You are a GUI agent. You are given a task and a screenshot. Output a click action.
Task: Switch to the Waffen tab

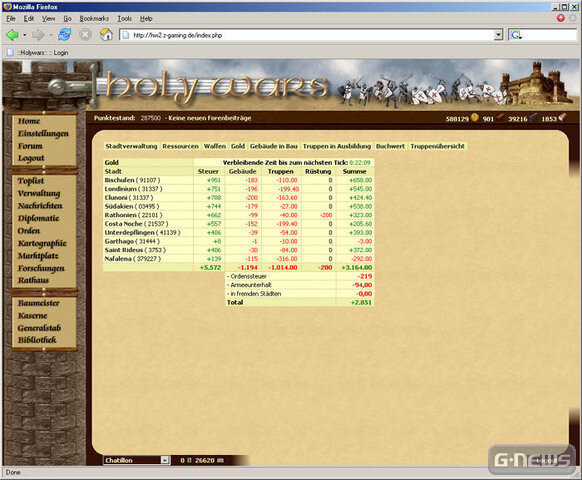215,146
